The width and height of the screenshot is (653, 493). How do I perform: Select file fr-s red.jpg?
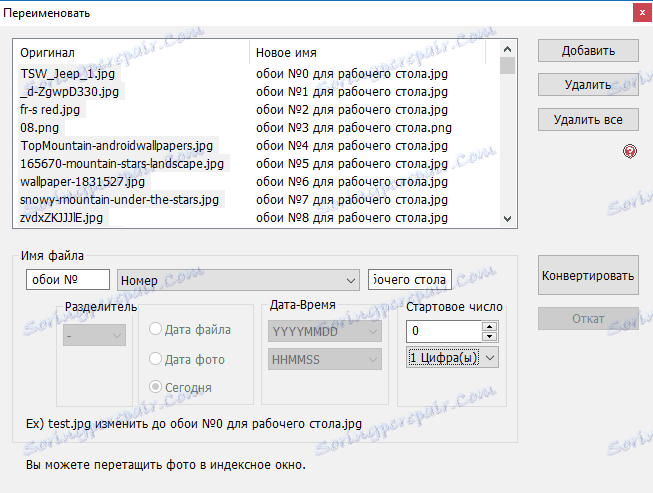50,110
